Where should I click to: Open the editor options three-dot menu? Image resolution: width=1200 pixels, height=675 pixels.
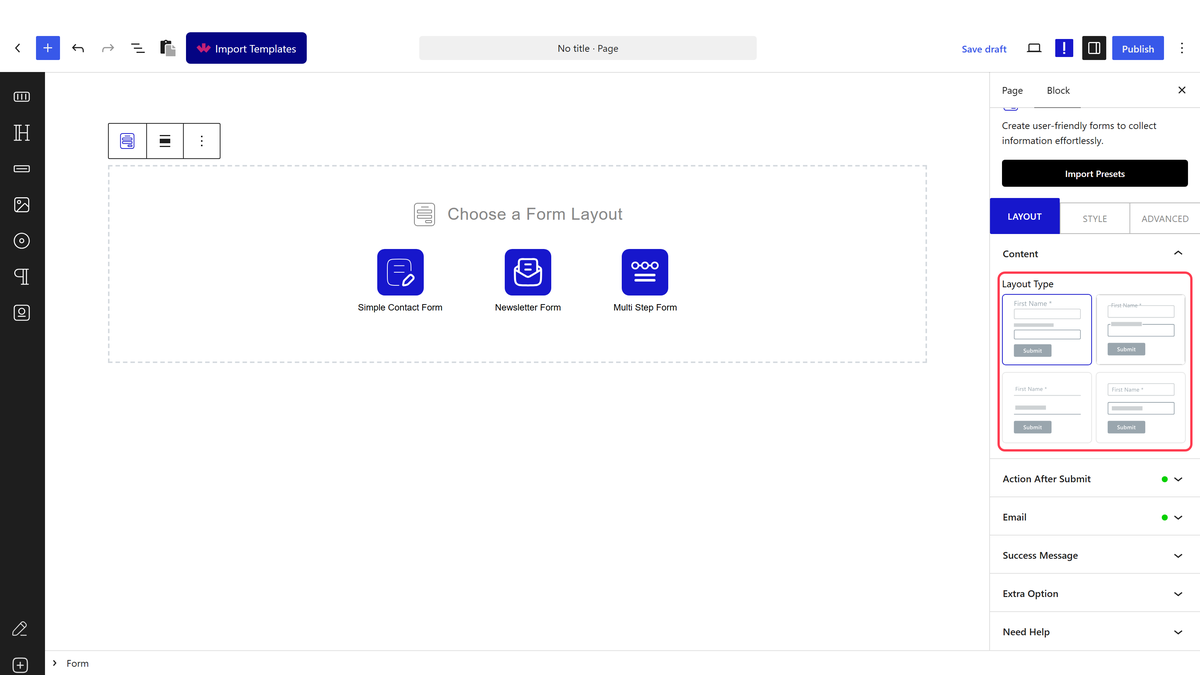point(1182,48)
